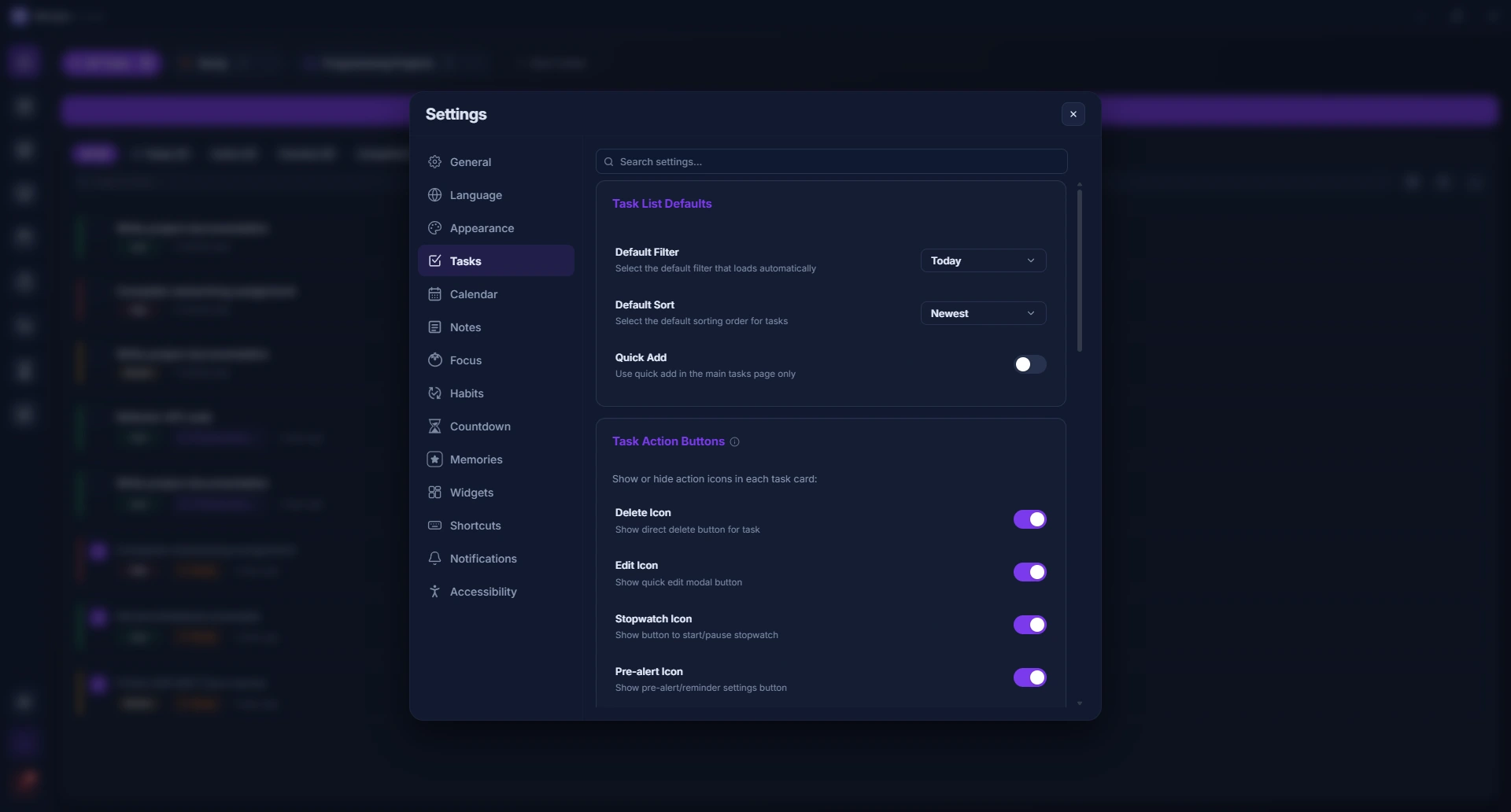This screenshot has height=812, width=1511.
Task: Go to Habits settings
Action: coord(496,393)
